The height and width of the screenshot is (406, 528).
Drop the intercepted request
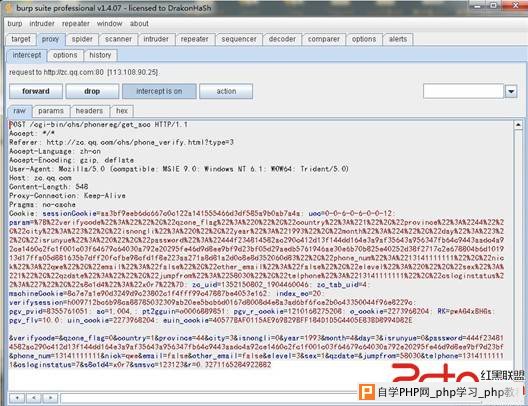point(92,91)
